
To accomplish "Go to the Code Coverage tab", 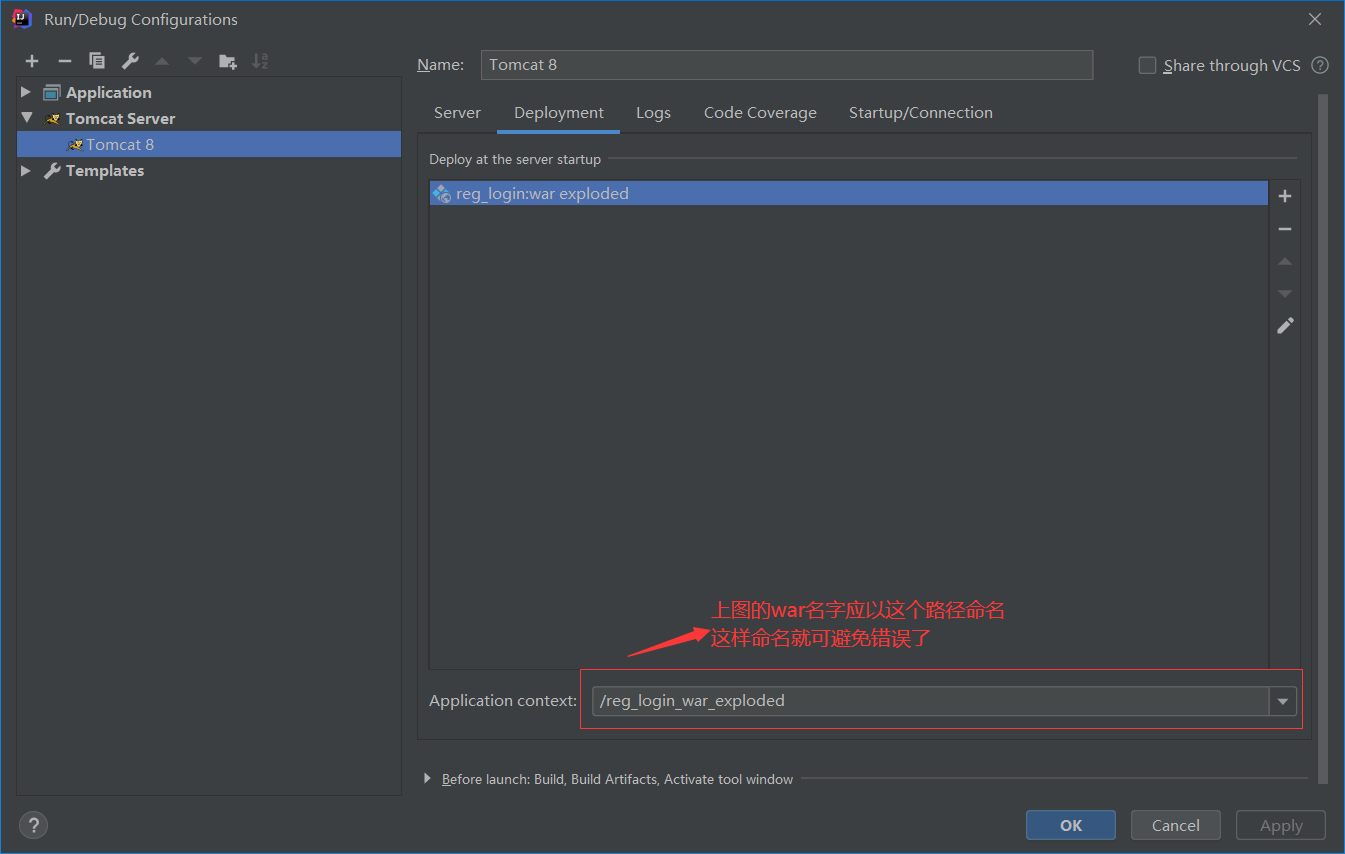I will (760, 113).
